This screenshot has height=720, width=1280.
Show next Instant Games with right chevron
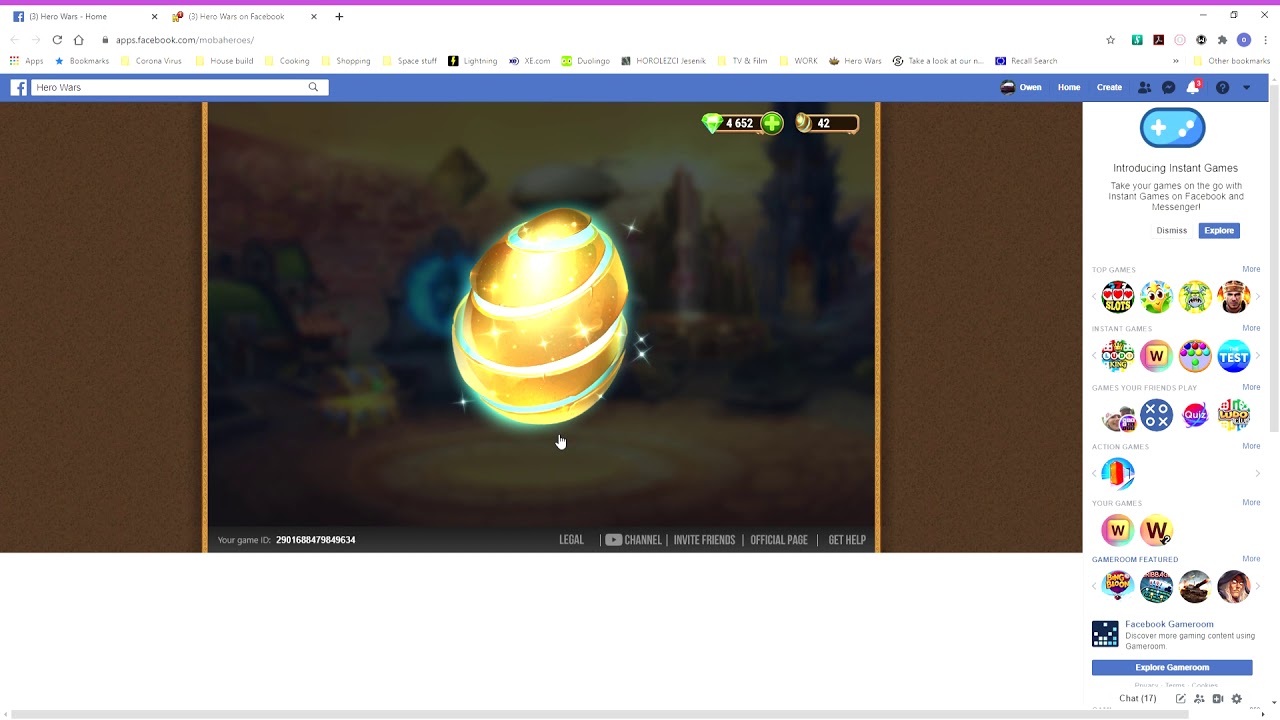1257,356
